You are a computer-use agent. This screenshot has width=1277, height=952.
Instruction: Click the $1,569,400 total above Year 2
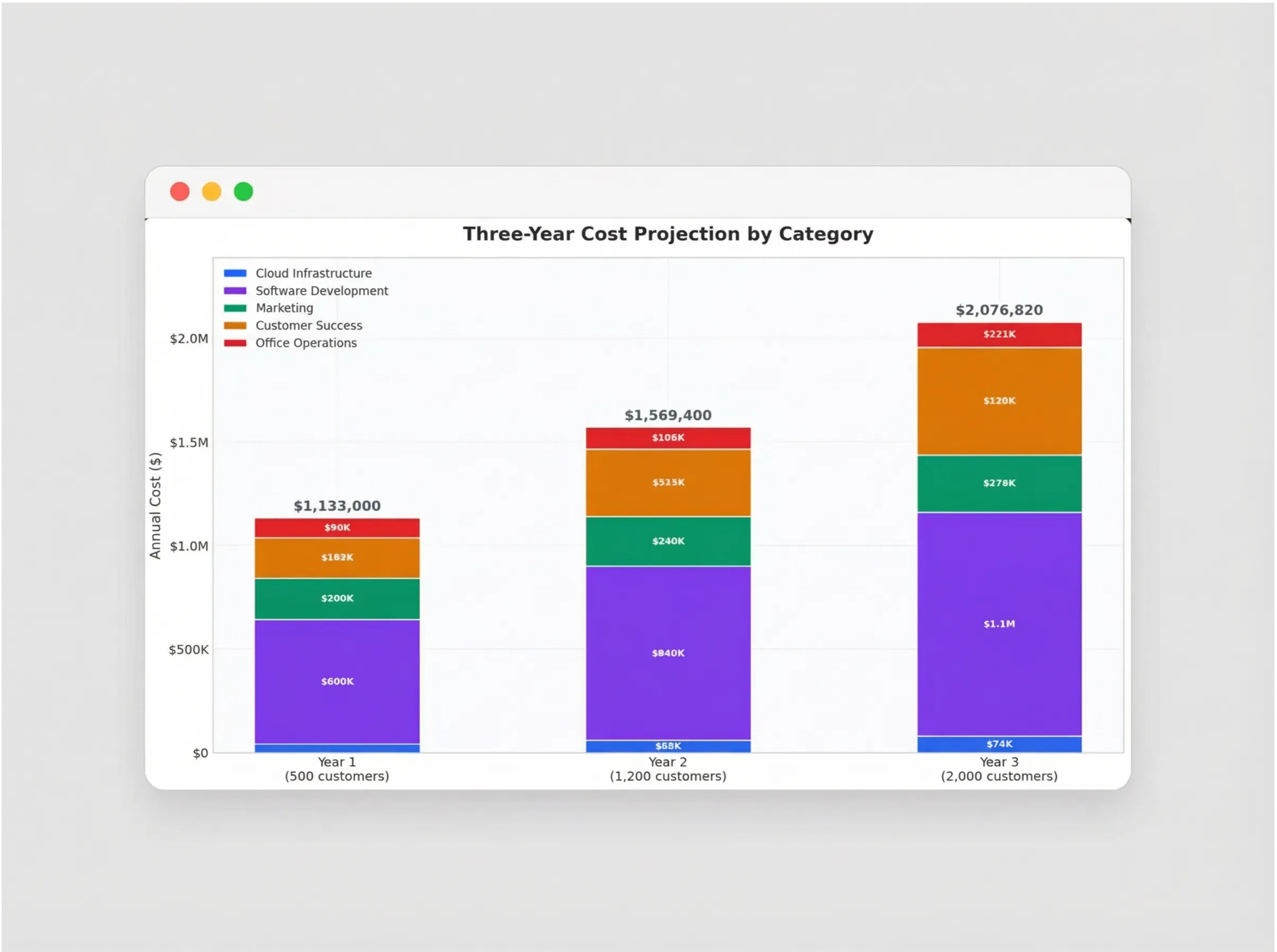pos(668,415)
